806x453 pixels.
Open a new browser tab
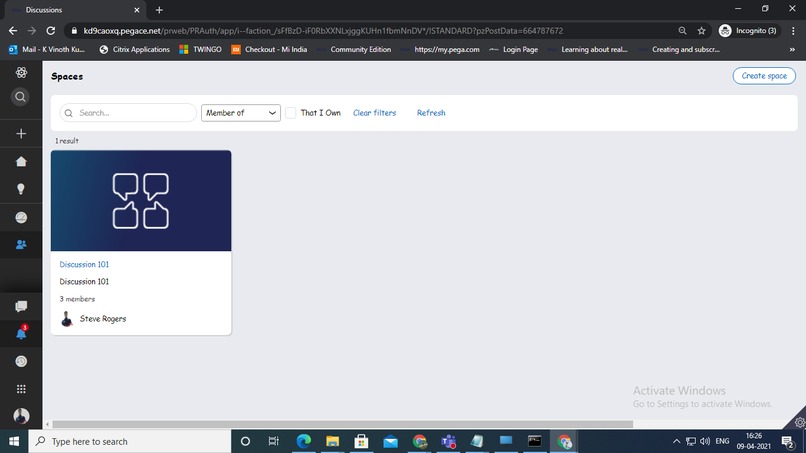[159, 10]
